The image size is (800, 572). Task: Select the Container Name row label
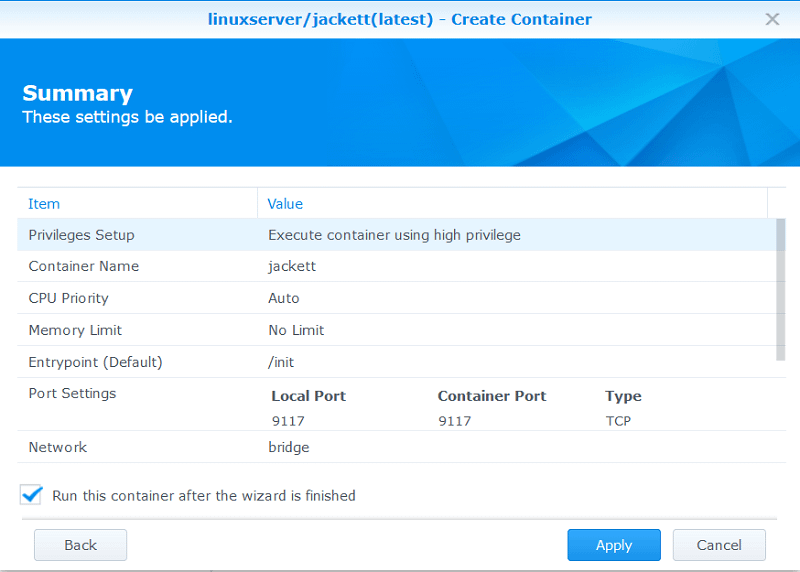pos(84,266)
